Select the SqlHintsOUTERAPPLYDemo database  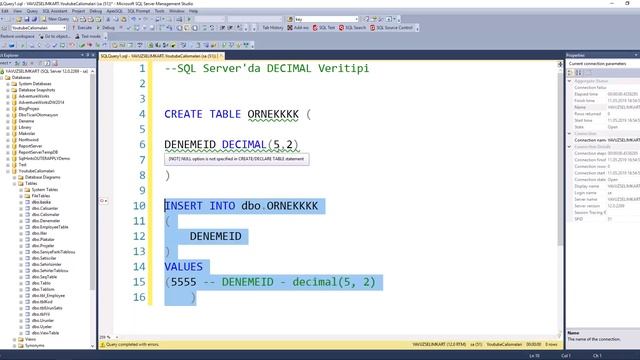[44, 158]
